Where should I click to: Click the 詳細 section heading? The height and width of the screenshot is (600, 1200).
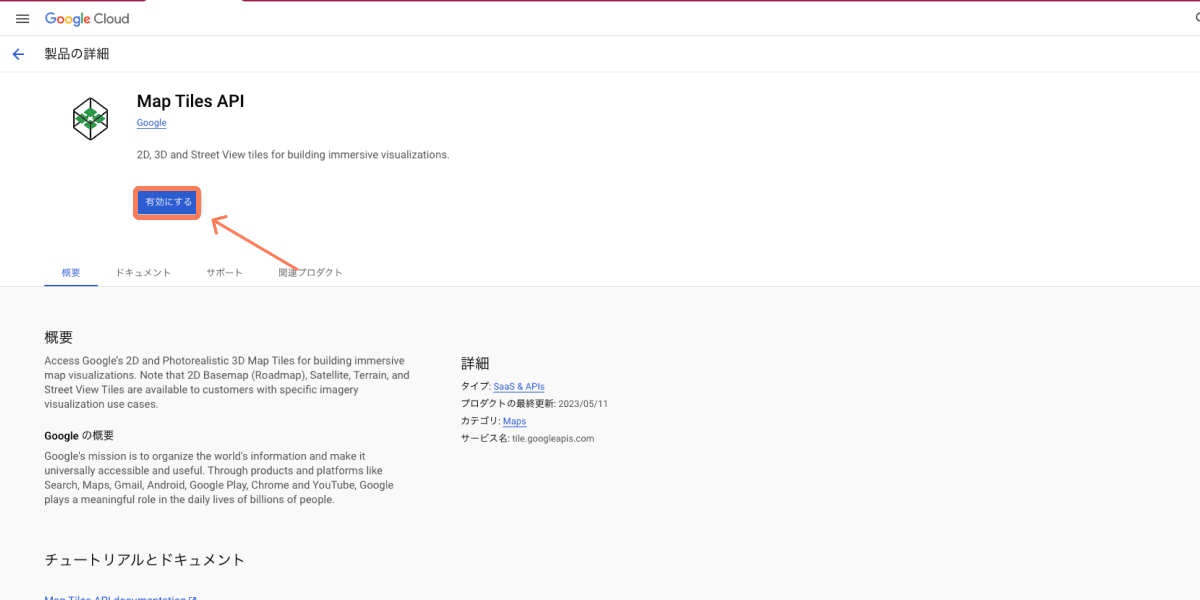[475, 363]
